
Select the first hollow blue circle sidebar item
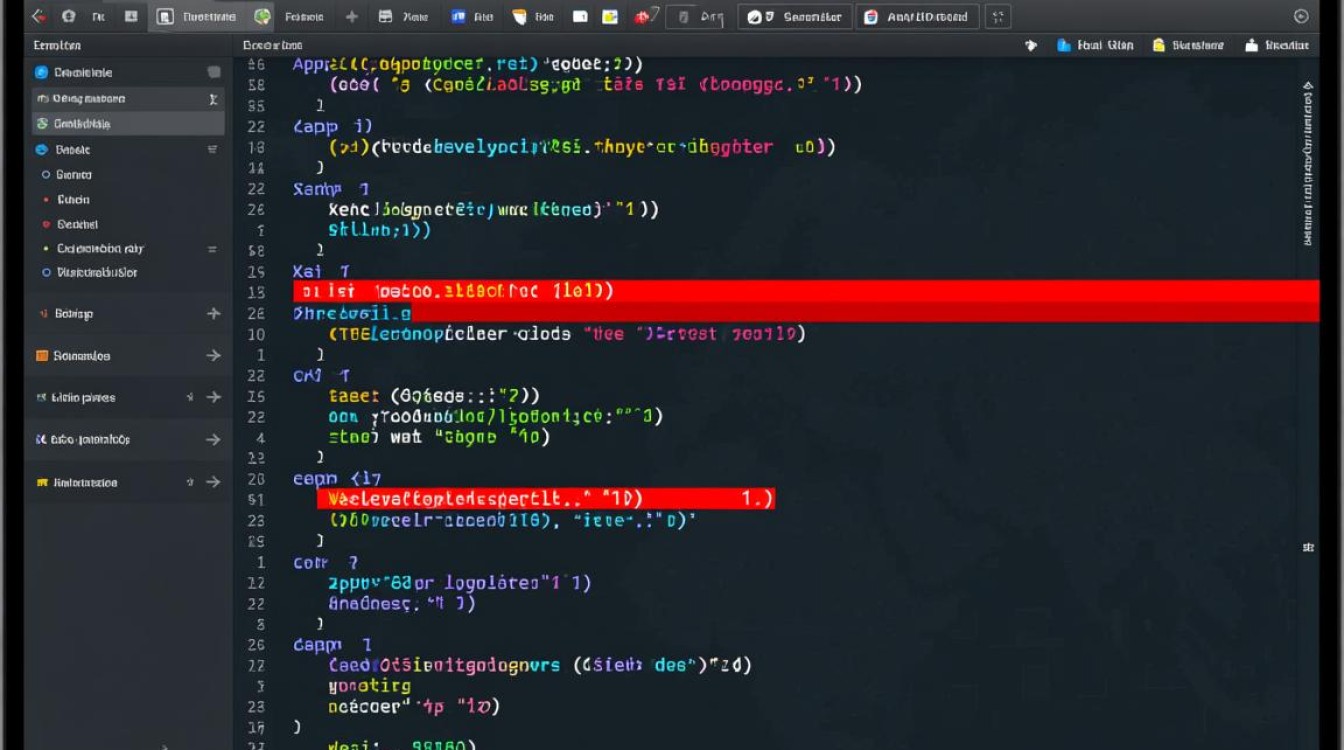(46, 174)
